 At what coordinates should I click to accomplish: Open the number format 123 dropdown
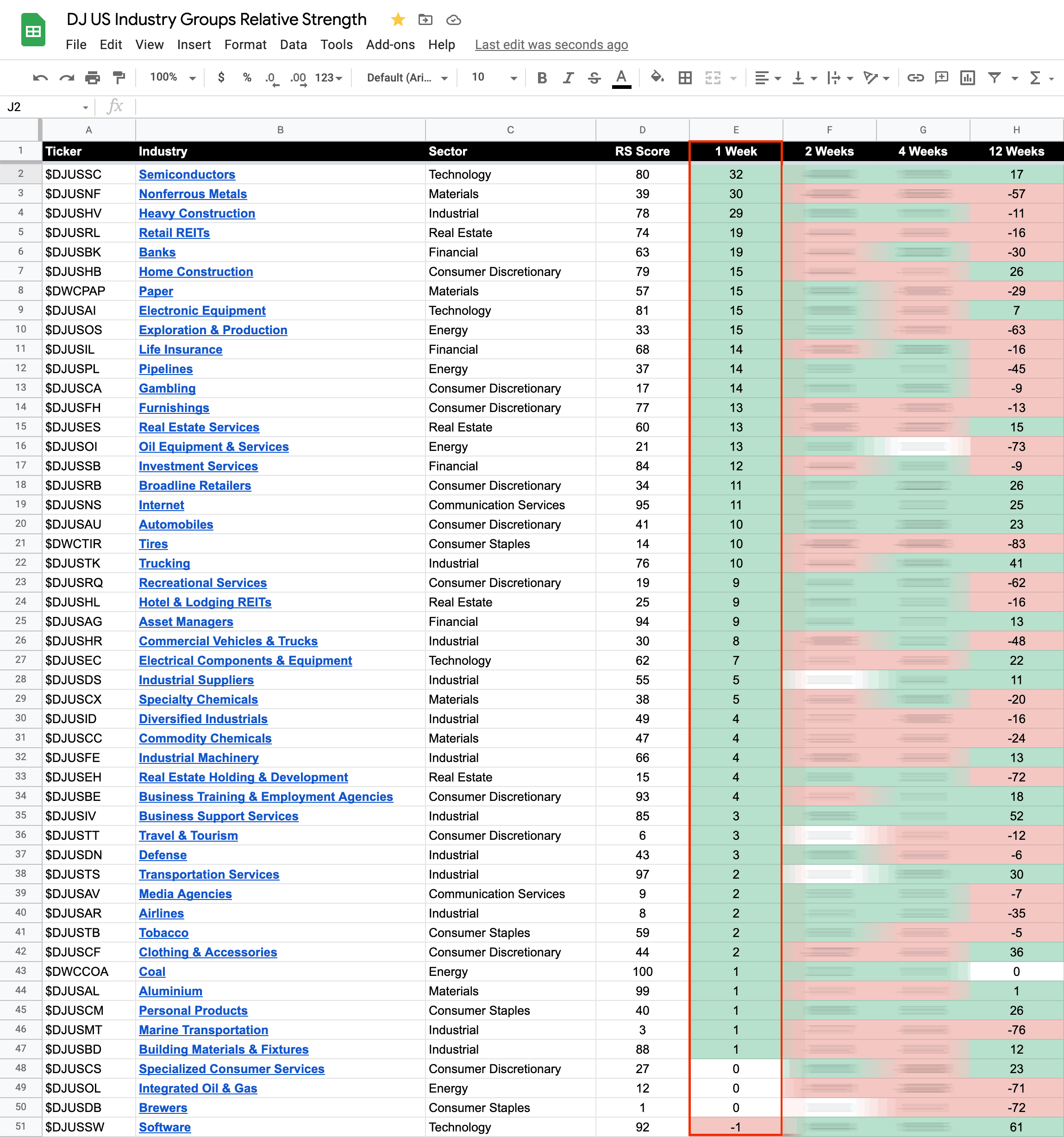328,78
